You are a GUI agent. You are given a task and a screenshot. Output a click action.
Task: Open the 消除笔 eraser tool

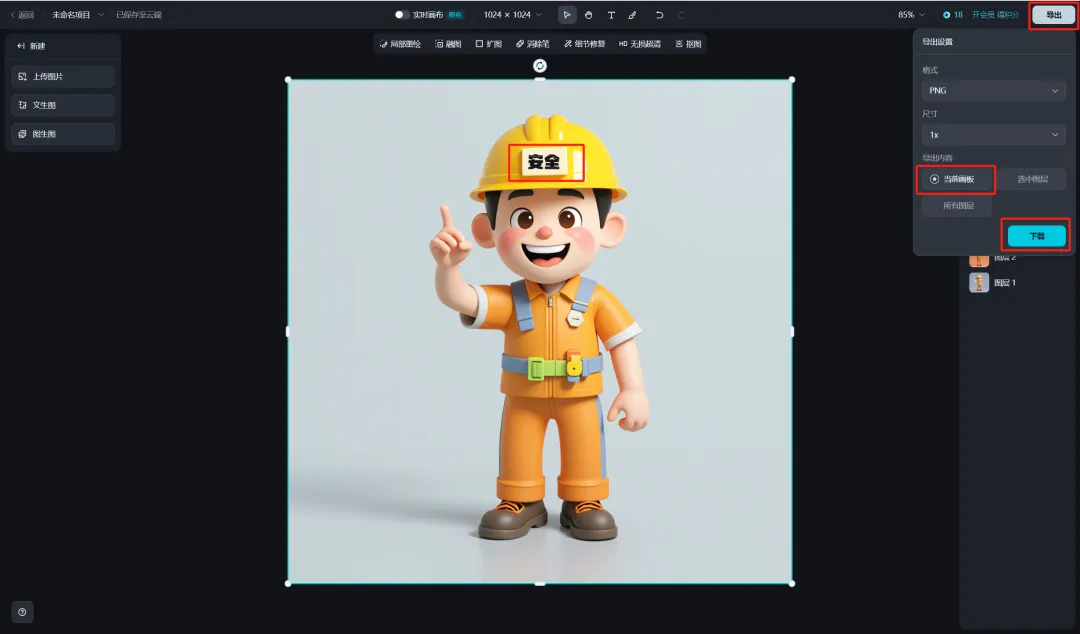click(x=532, y=44)
